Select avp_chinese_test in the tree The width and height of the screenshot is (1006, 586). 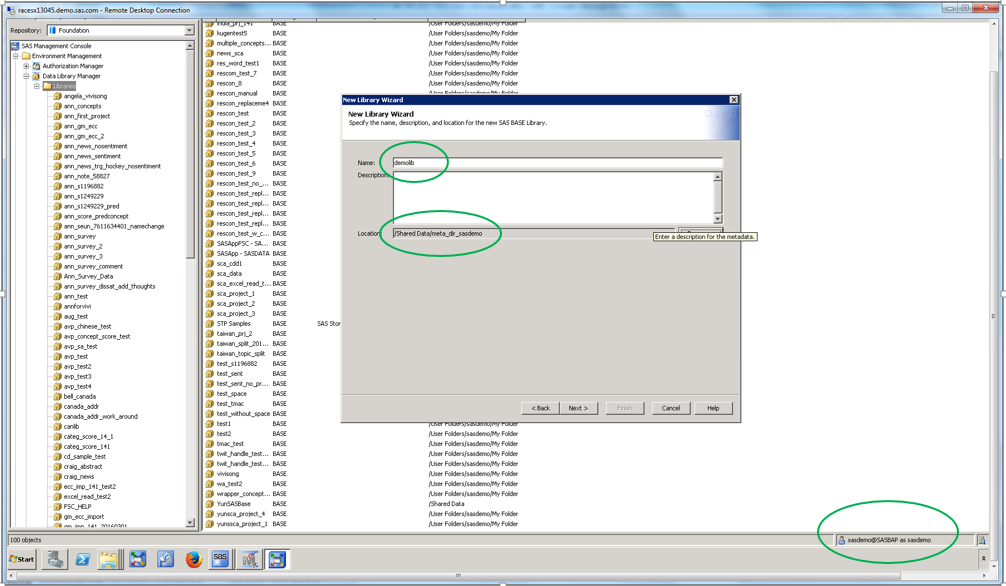[87, 327]
